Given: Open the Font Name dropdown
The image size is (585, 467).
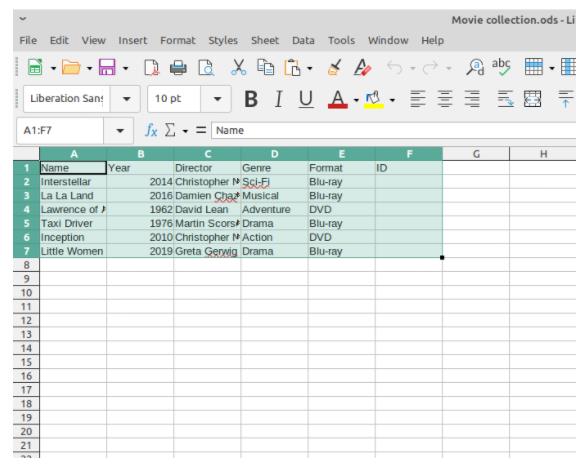Looking at the screenshot, I should coord(126,99).
